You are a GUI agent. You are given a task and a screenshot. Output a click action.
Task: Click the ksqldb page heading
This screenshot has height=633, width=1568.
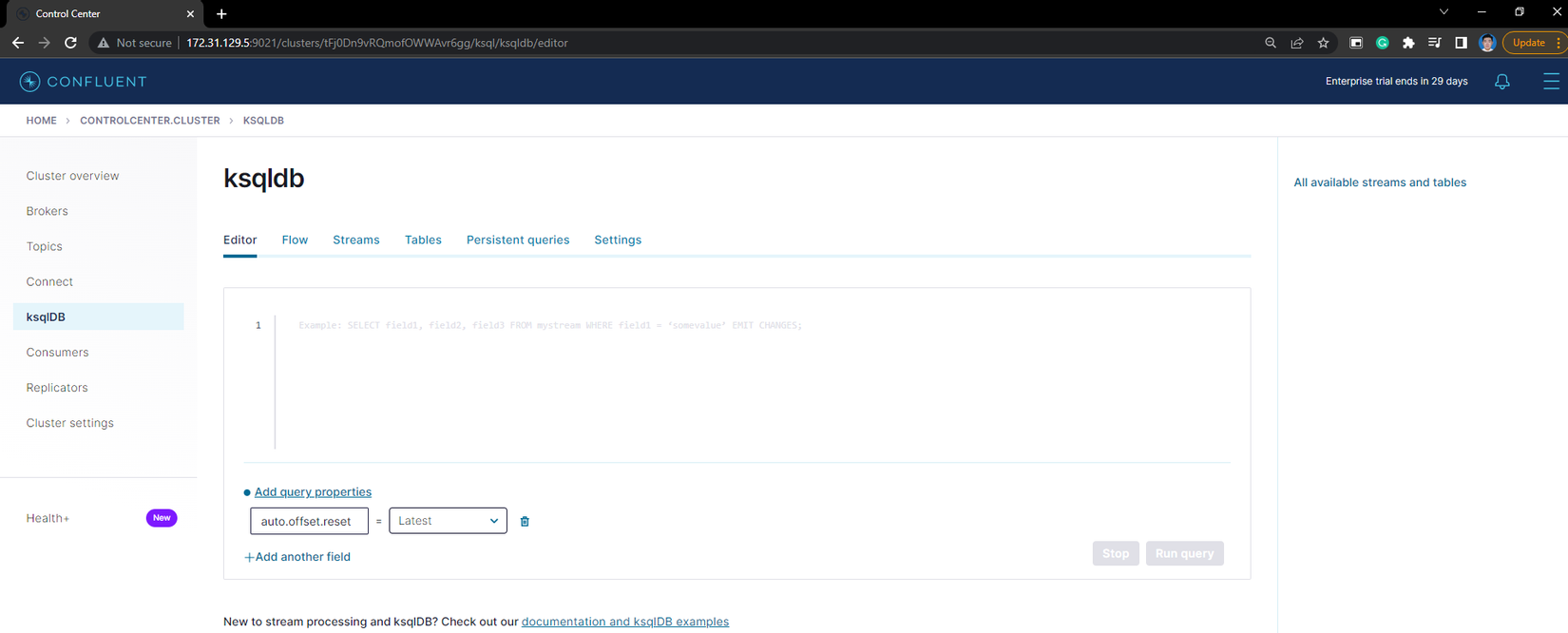pyautogui.click(x=263, y=179)
